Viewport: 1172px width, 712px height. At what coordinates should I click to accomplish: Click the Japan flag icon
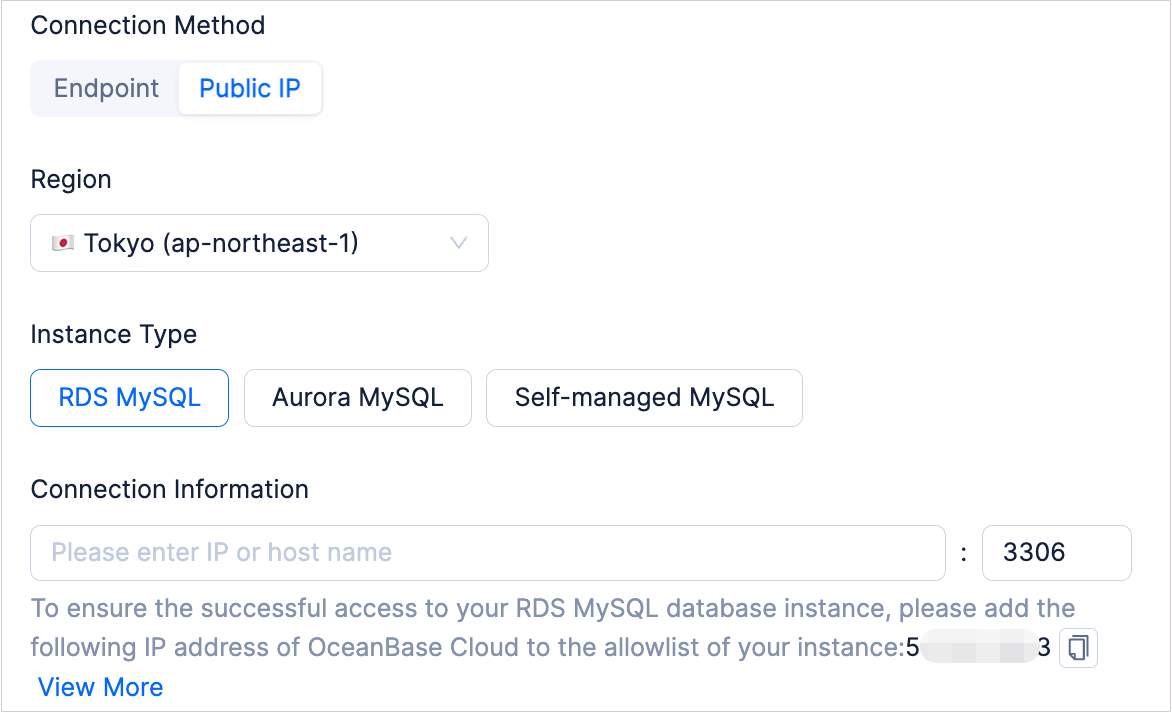click(63, 243)
